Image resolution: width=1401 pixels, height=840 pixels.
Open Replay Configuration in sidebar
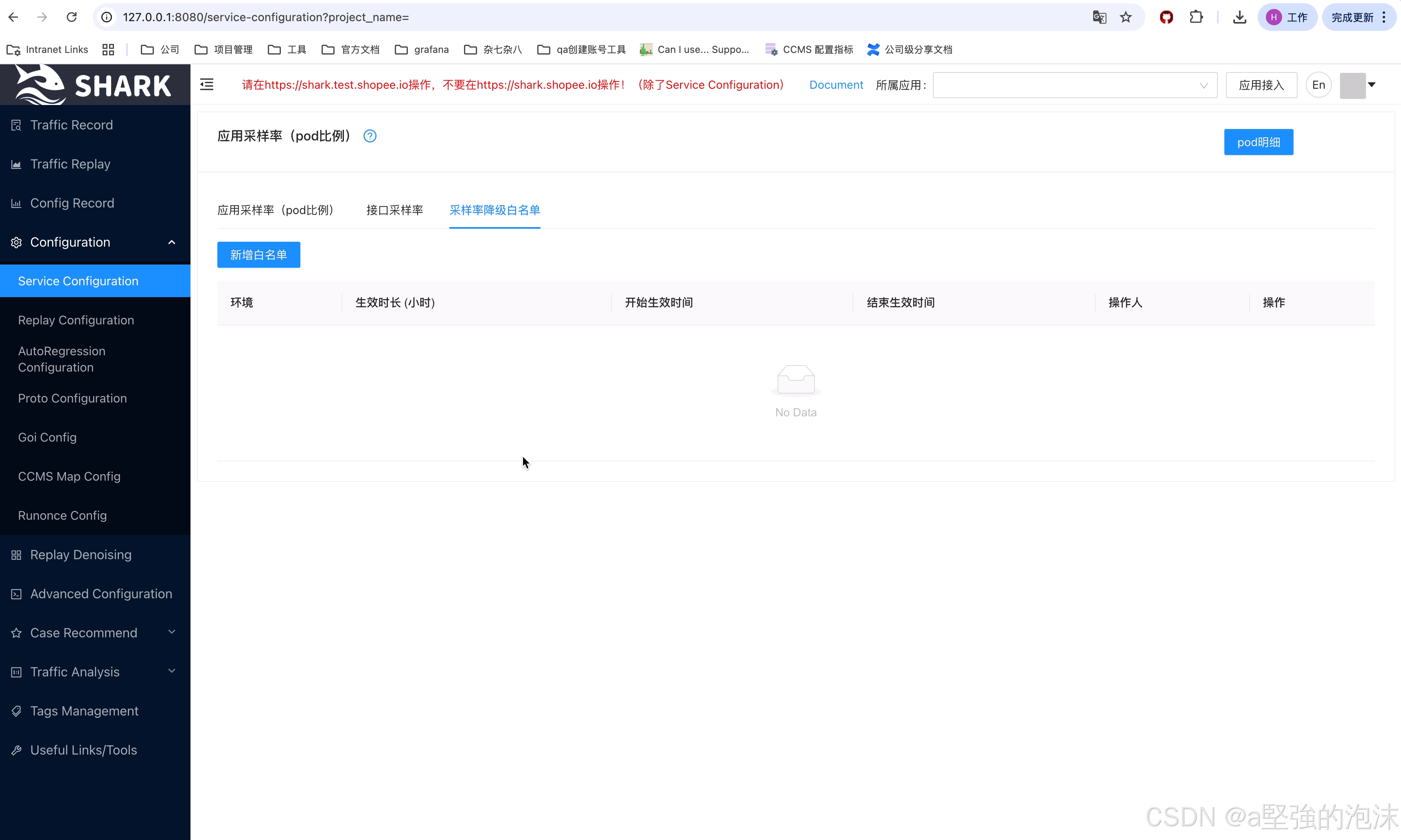click(x=76, y=320)
